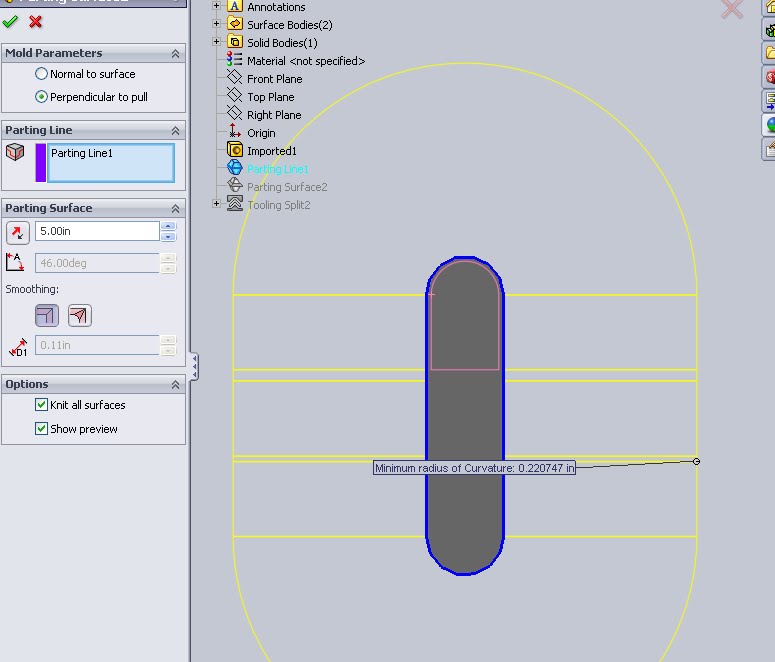Click the Material icon
775x662 pixels.
[x=234, y=59]
